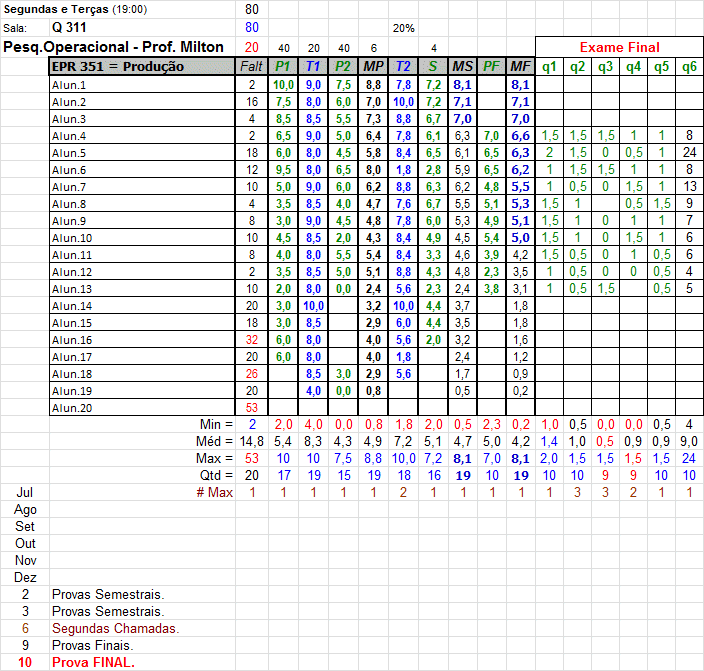Select the 'Alun.20' student name cell
704x671 pixels.
click(72, 408)
